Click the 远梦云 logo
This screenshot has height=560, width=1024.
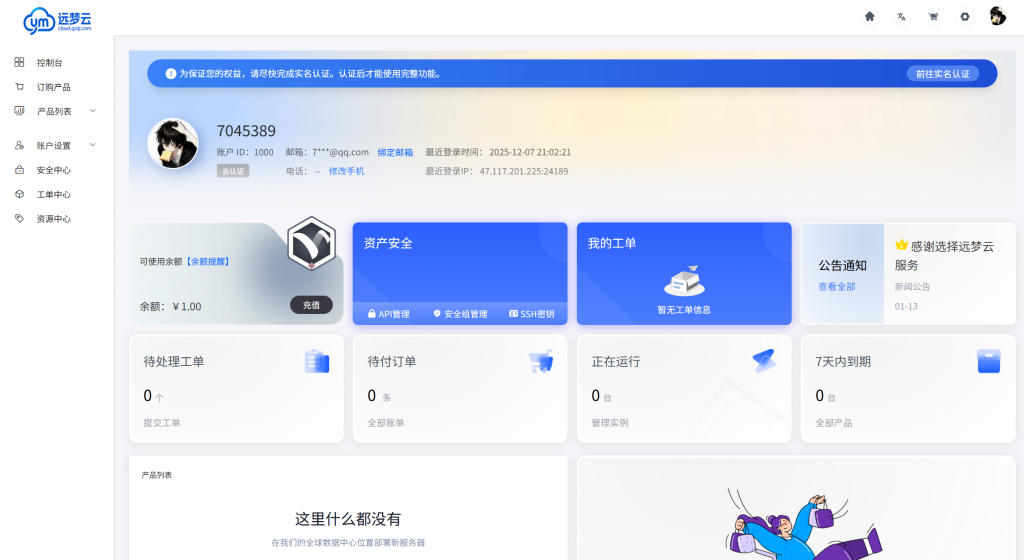[x=57, y=20]
